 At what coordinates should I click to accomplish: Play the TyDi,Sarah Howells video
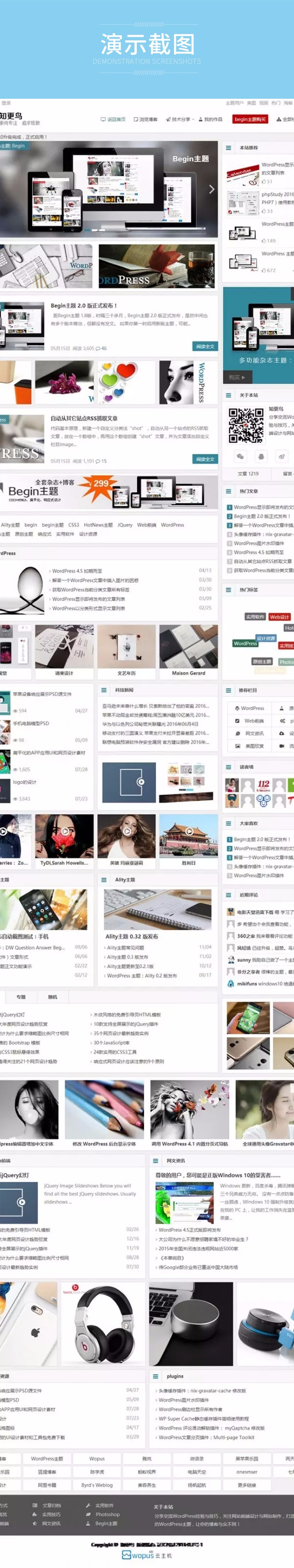pyautogui.click(x=65, y=831)
